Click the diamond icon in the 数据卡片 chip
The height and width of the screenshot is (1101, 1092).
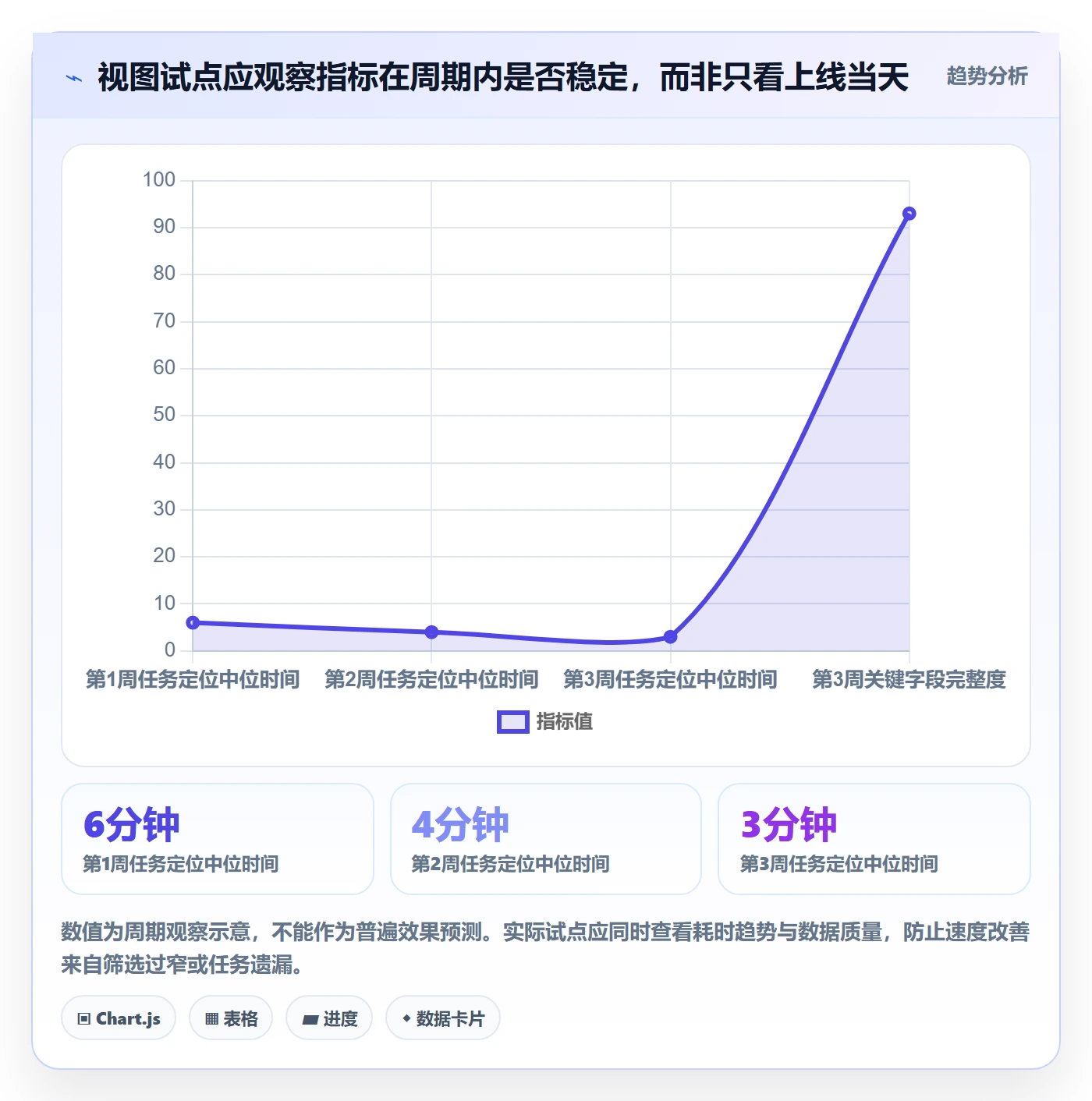(x=406, y=1018)
